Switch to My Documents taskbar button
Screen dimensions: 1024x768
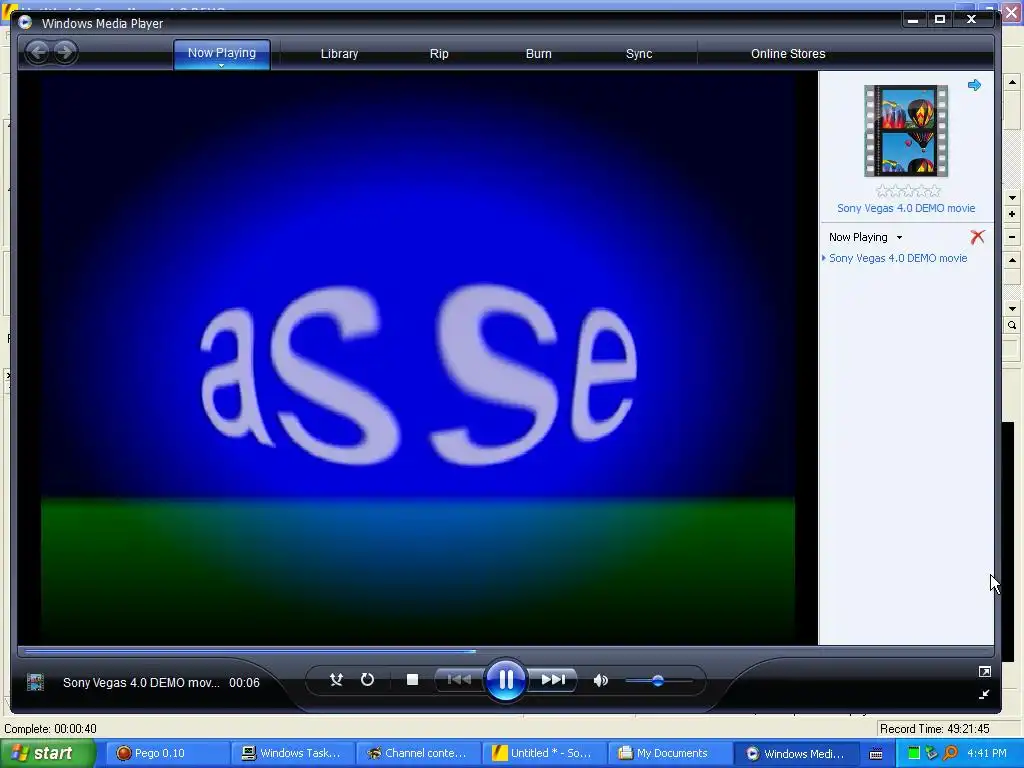point(669,753)
